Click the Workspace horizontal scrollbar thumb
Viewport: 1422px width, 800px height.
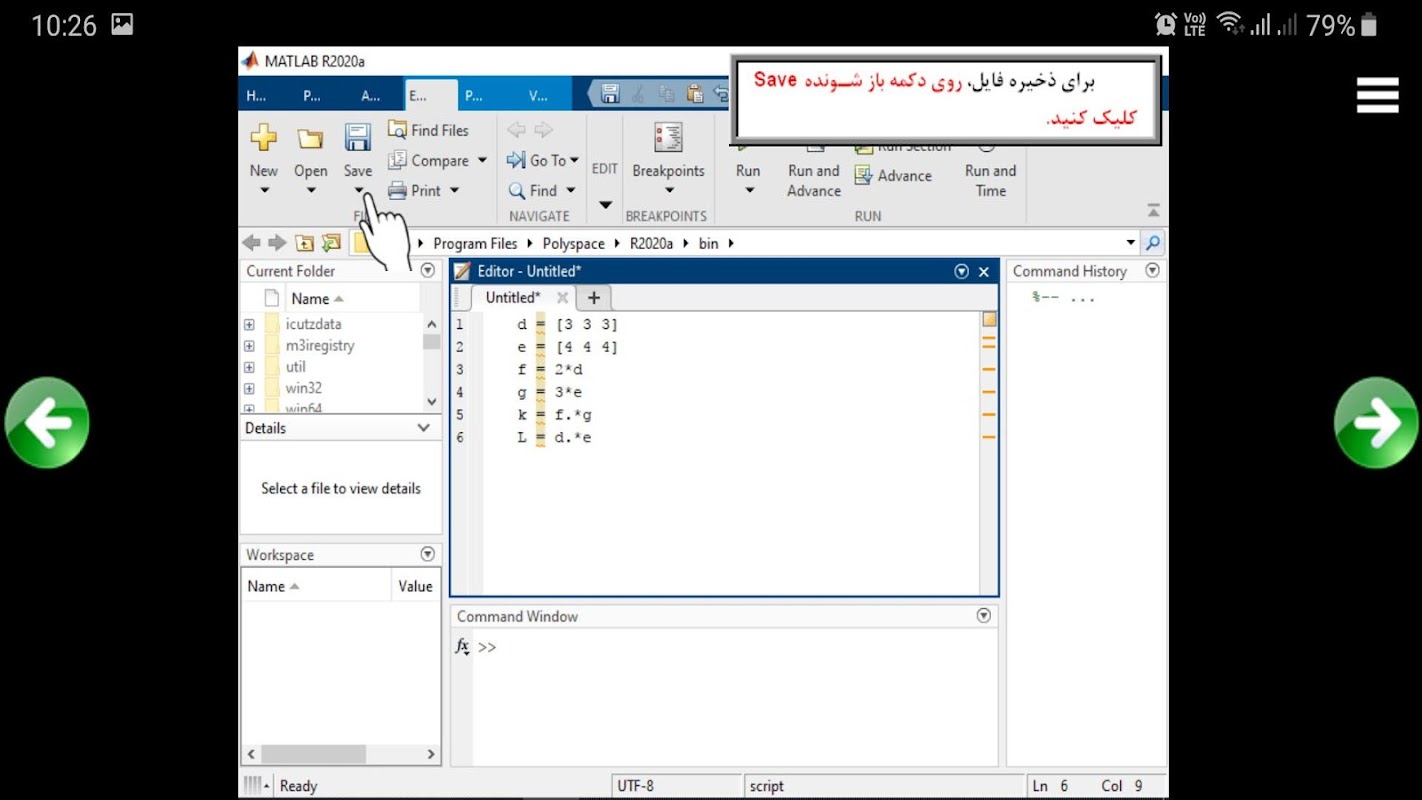tap(313, 754)
